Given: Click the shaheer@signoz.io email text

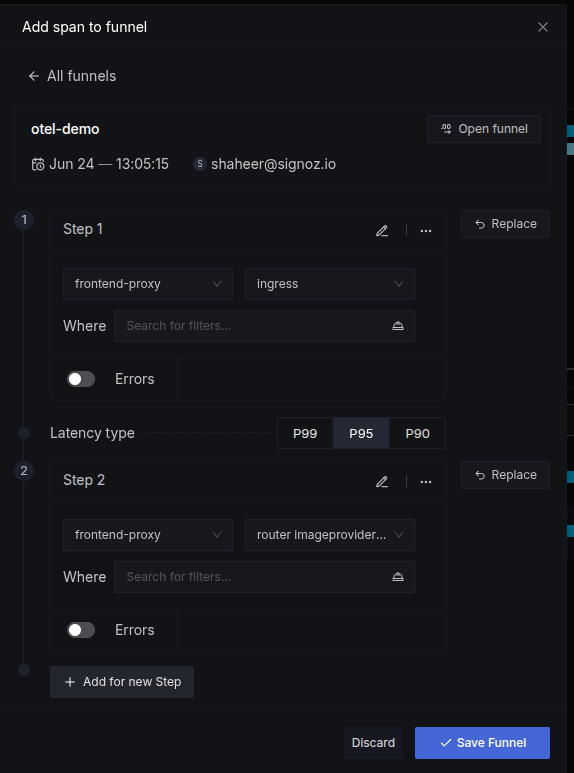Looking at the screenshot, I should click(x=273, y=164).
